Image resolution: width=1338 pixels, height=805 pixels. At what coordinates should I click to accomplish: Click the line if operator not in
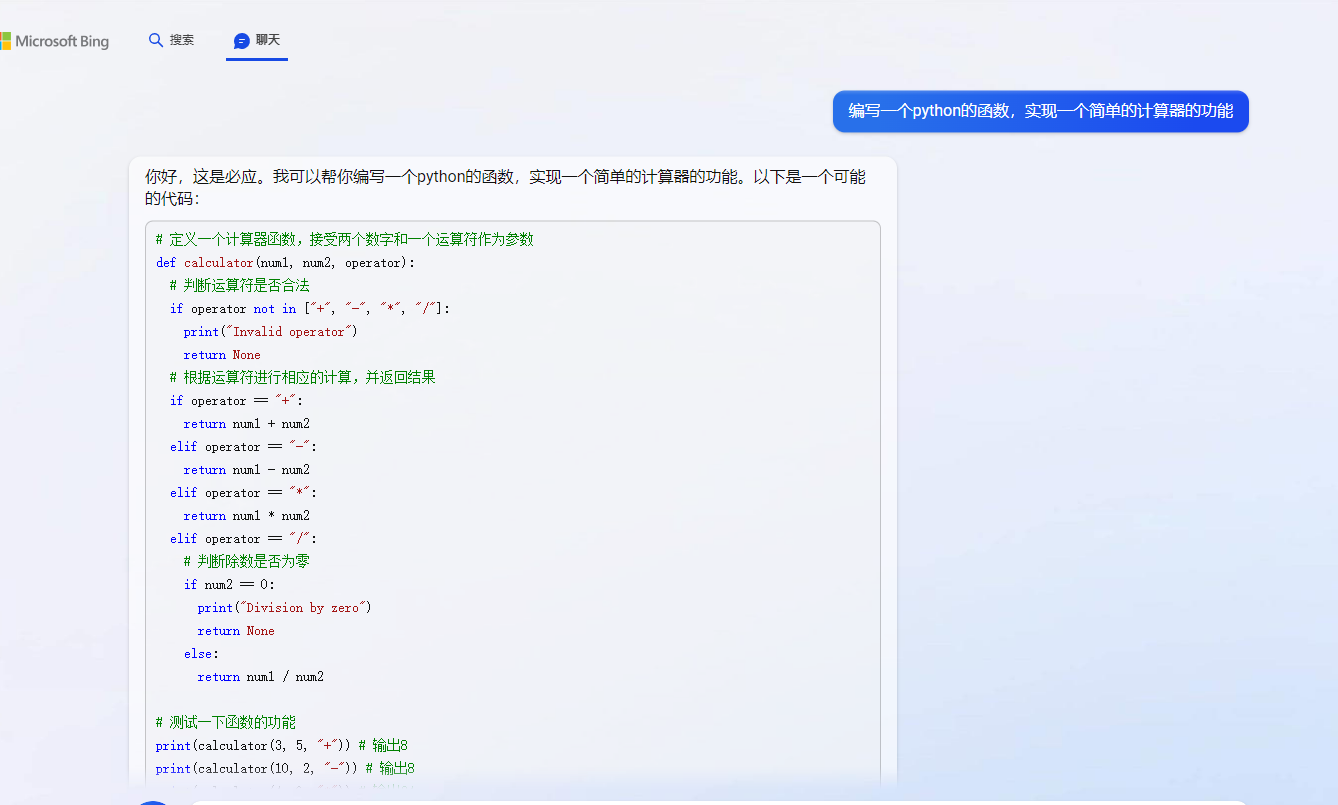point(310,309)
